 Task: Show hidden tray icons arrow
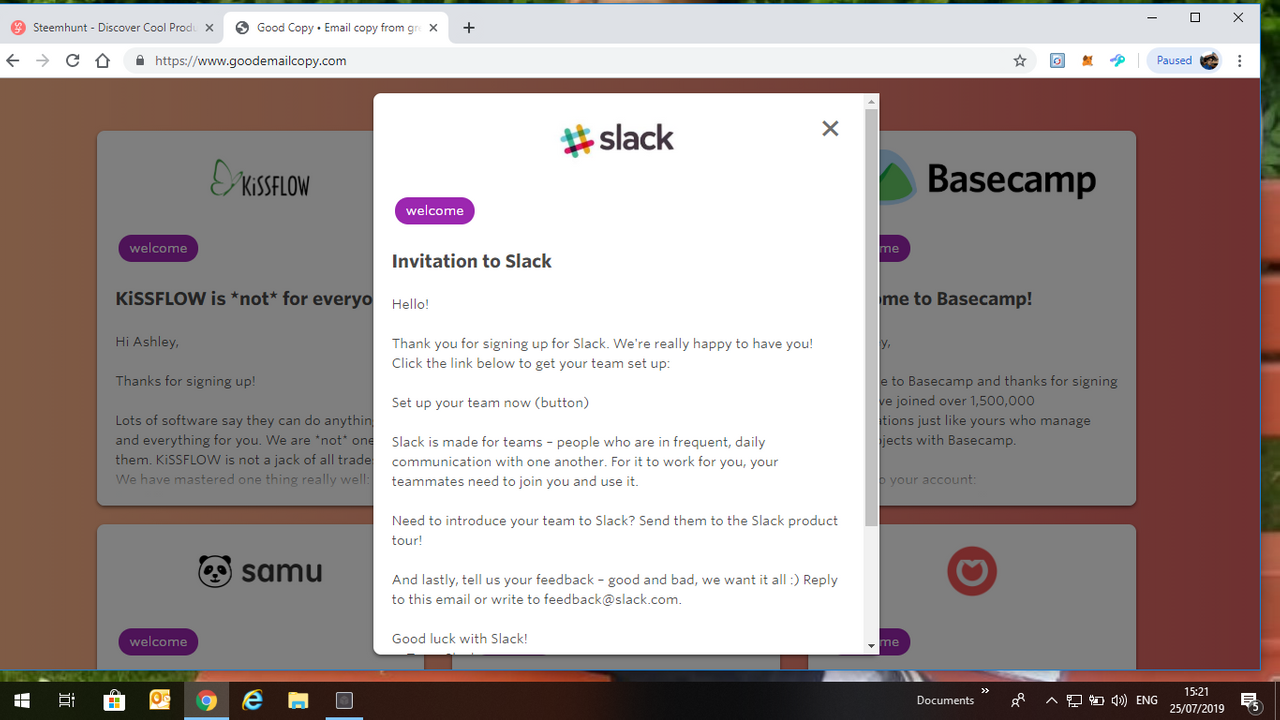point(1051,700)
